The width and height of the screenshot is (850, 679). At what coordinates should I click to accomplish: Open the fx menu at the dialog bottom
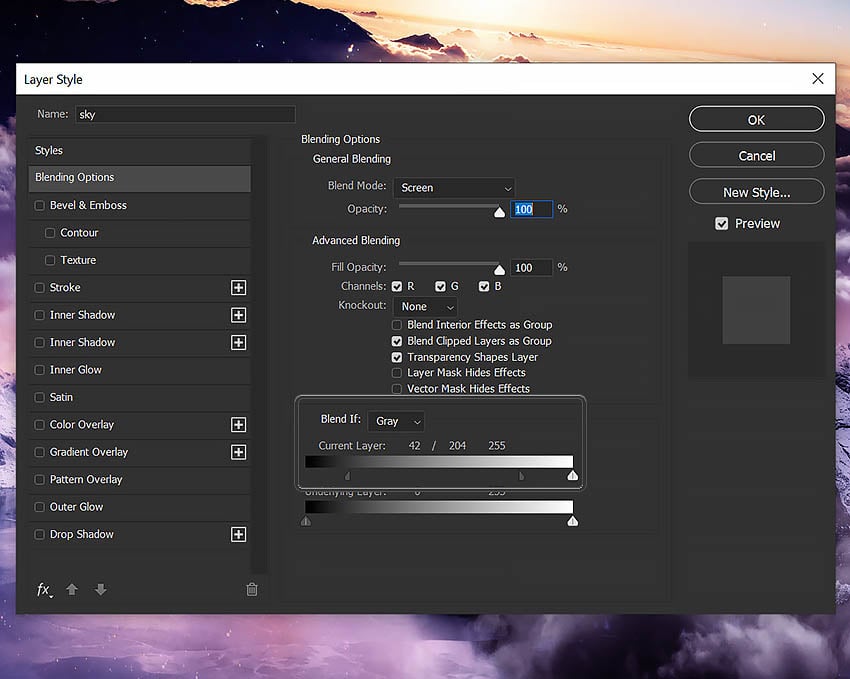click(x=44, y=589)
